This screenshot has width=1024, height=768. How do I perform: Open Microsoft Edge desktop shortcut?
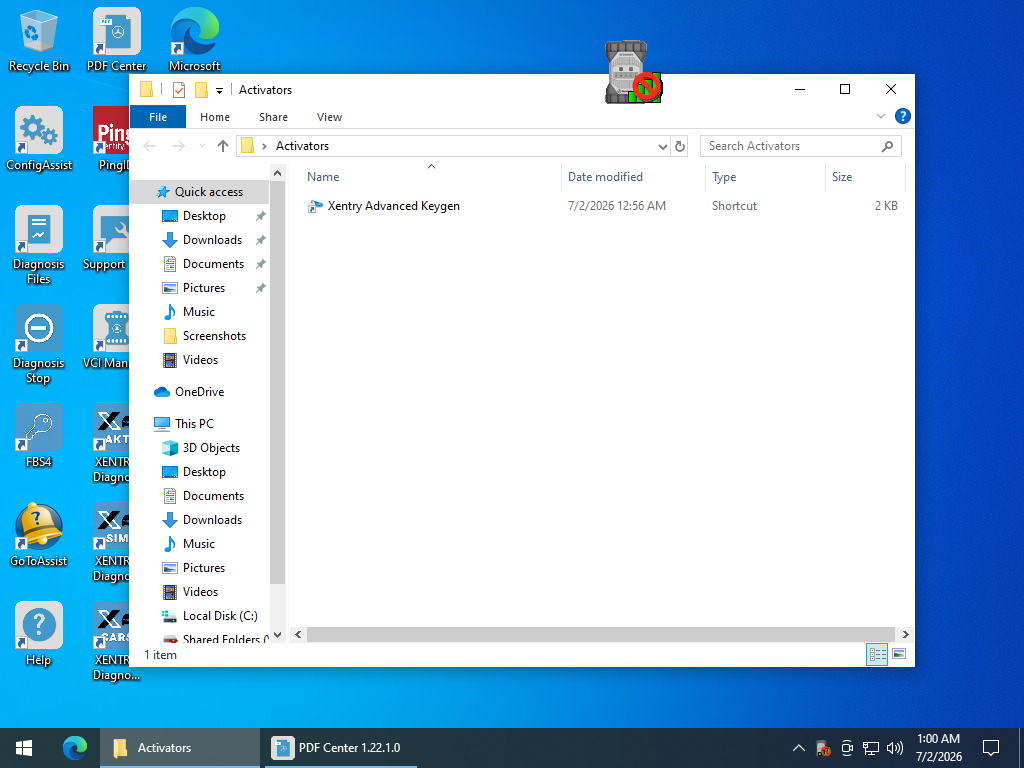pyautogui.click(x=194, y=40)
